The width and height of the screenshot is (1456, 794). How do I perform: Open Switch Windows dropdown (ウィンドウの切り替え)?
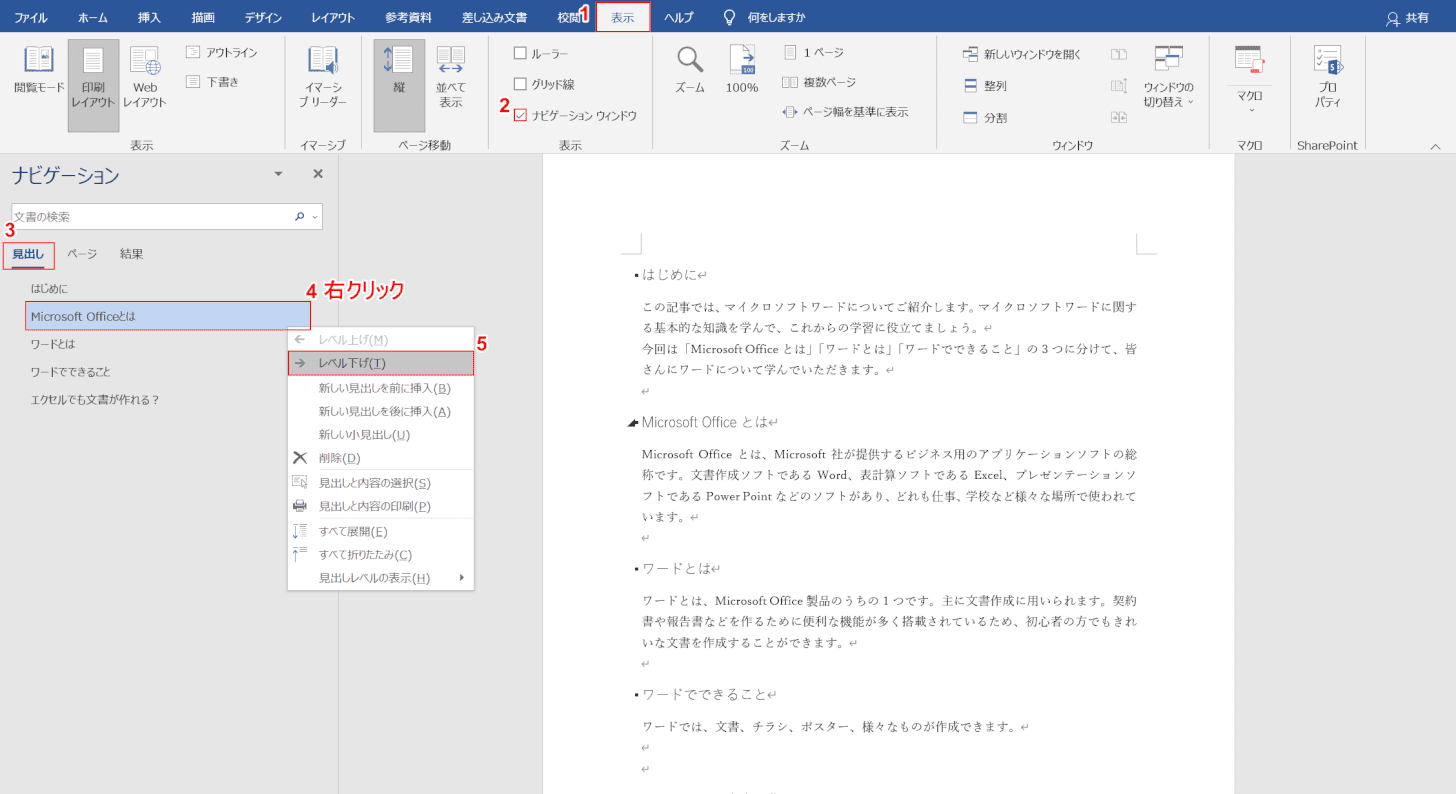(x=1168, y=77)
